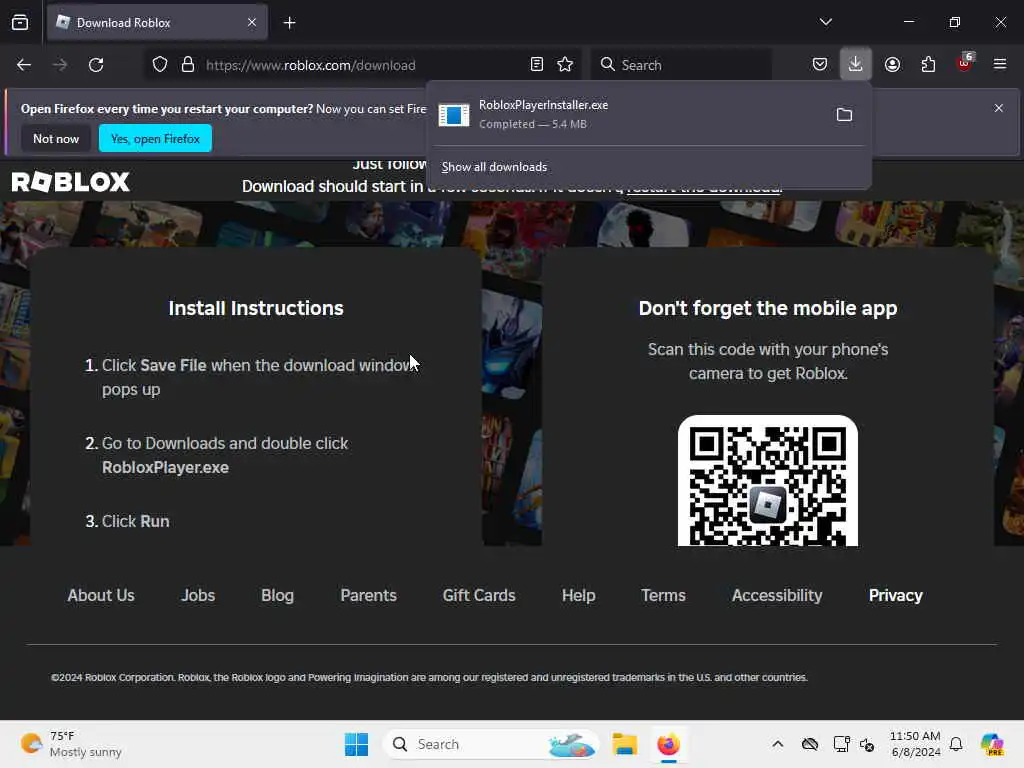Open the weather widget showing 75°F
Viewport: 1024px width, 768px height.
pyautogui.click(x=71, y=744)
